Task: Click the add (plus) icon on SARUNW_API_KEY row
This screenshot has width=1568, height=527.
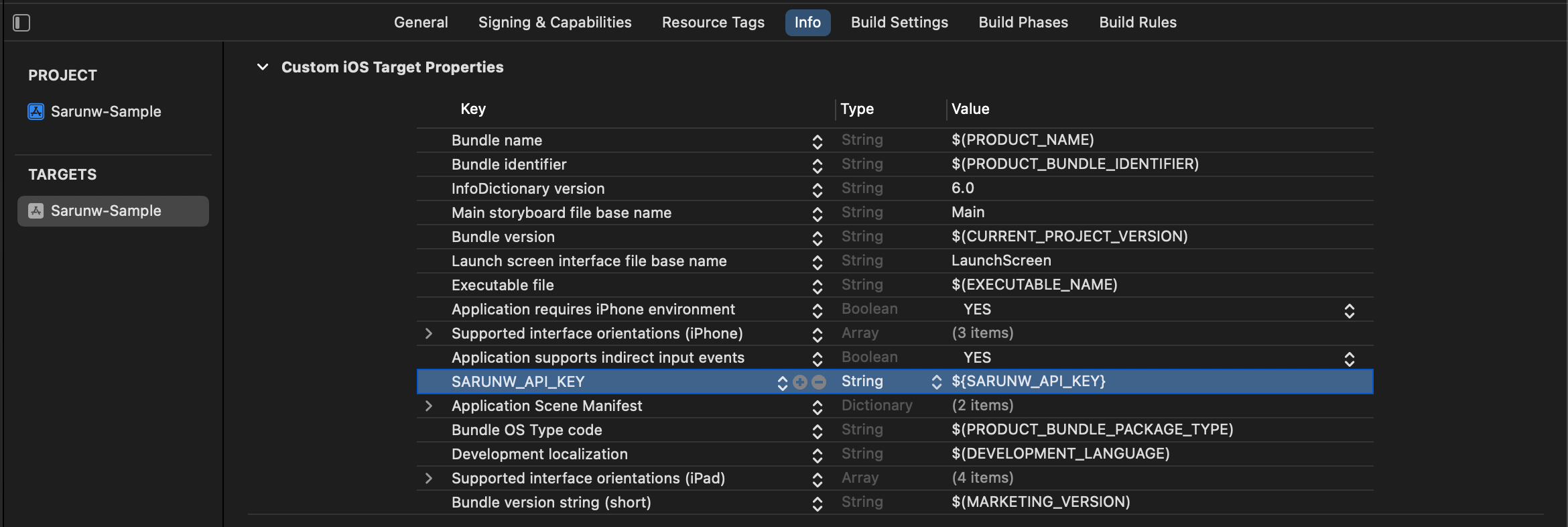Action: pos(799,382)
